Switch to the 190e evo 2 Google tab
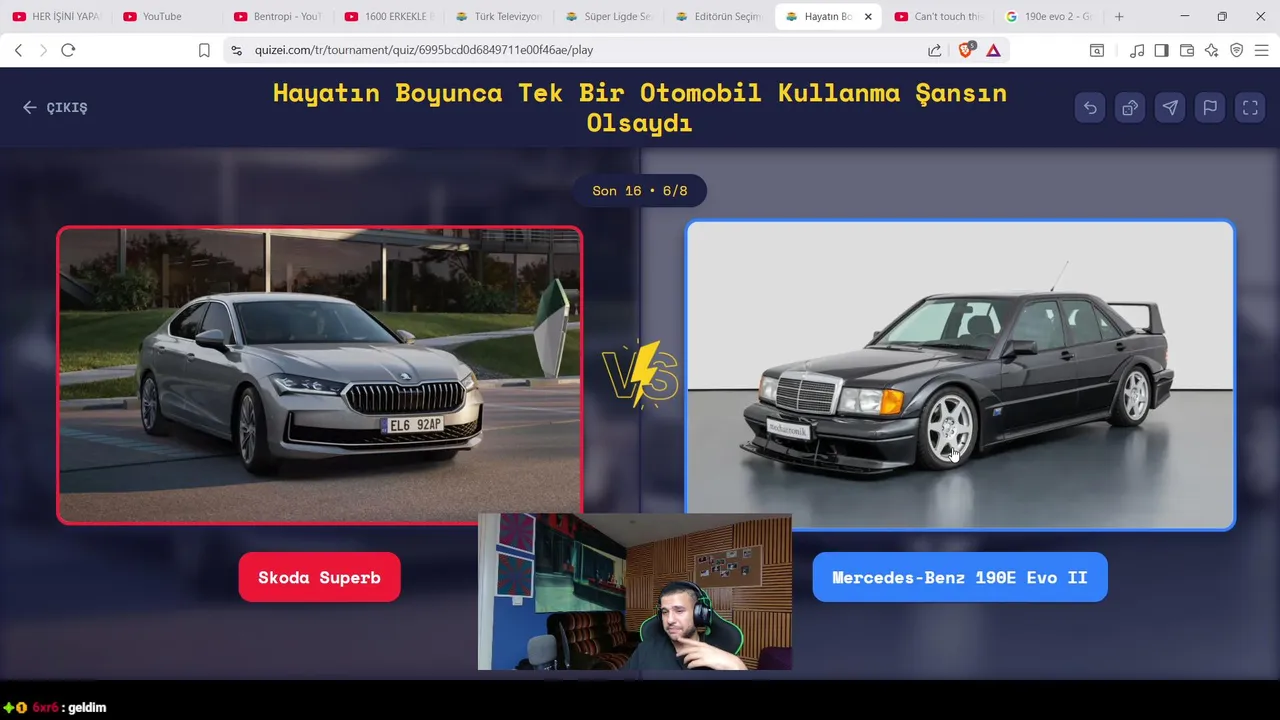This screenshot has width=1280, height=720. [x=1050, y=16]
